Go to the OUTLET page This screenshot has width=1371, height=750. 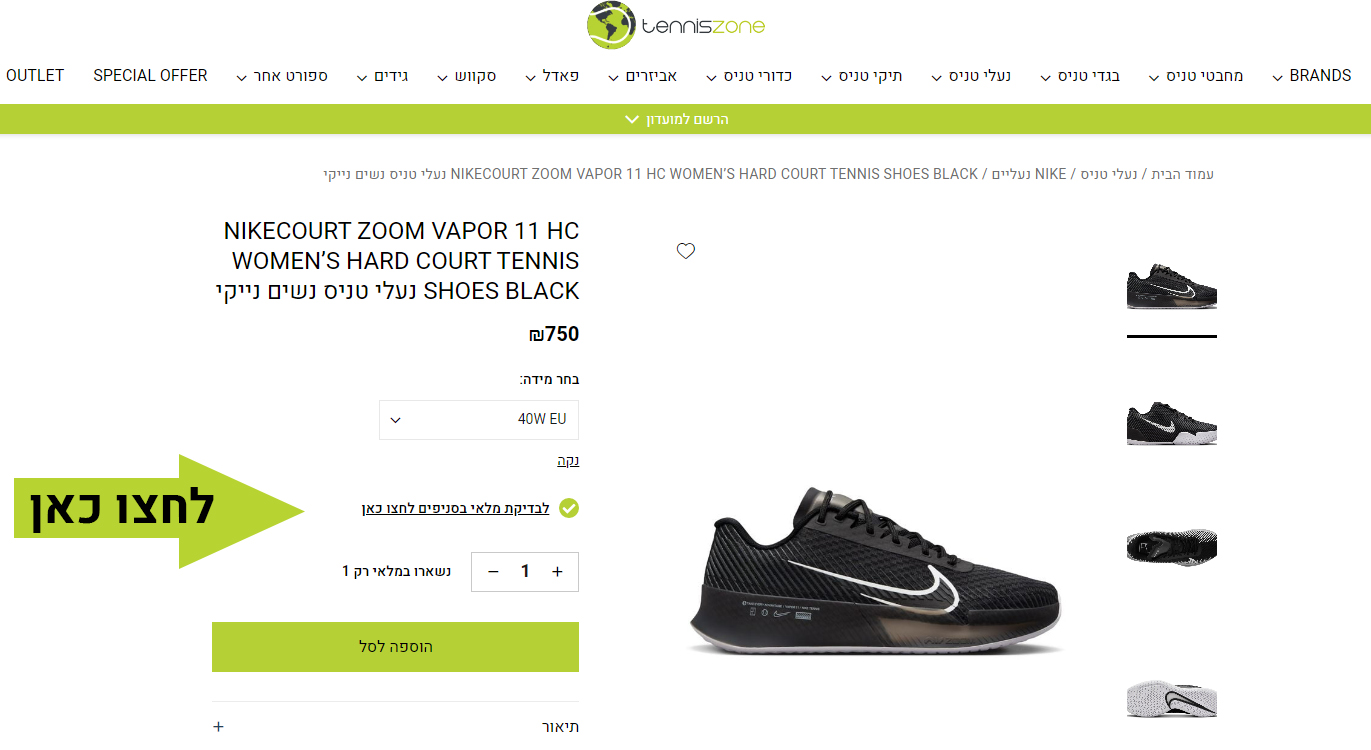[35, 76]
